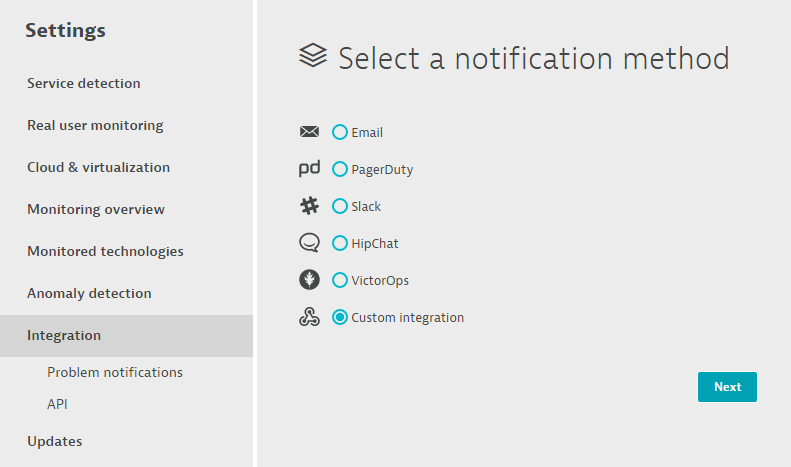Pick the HipChat radio option
The height and width of the screenshot is (467, 791).
coord(340,243)
